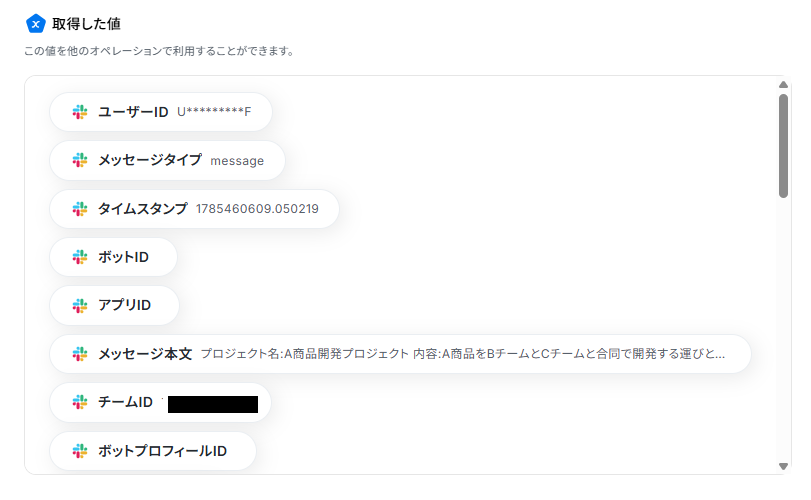The width and height of the screenshot is (811, 500).
Task: Click the Slack icon beside ユーザーID
Action: (80, 112)
